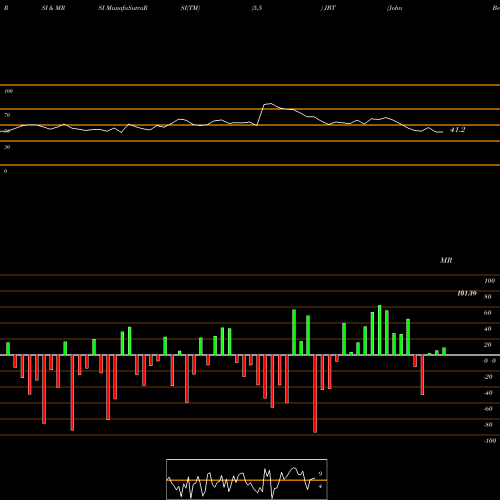Click the 'SI & MR' title text
Image resolution: width=500 pixels, height=500 pixels.
click(x=53, y=8)
